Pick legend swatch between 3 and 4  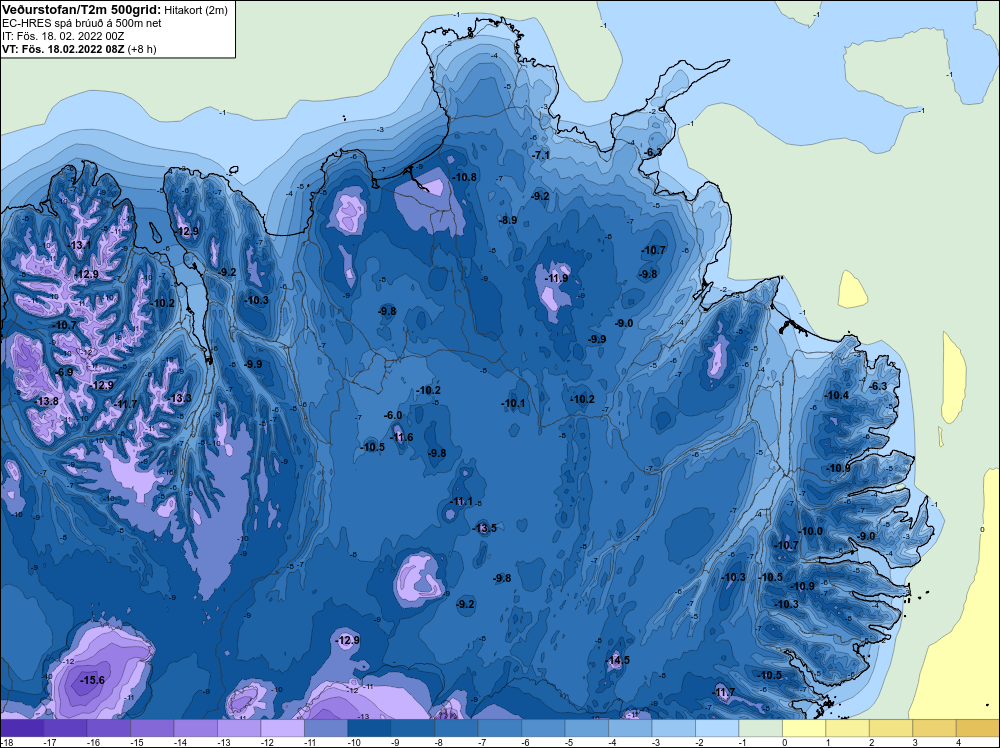coord(934,728)
